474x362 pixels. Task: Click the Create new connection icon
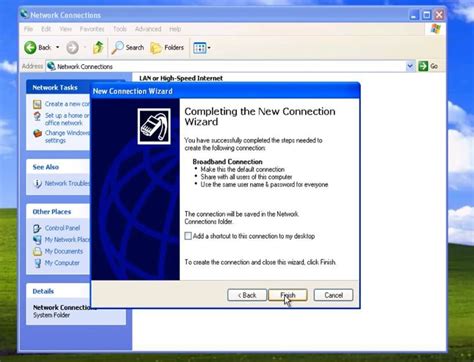pos(37,104)
